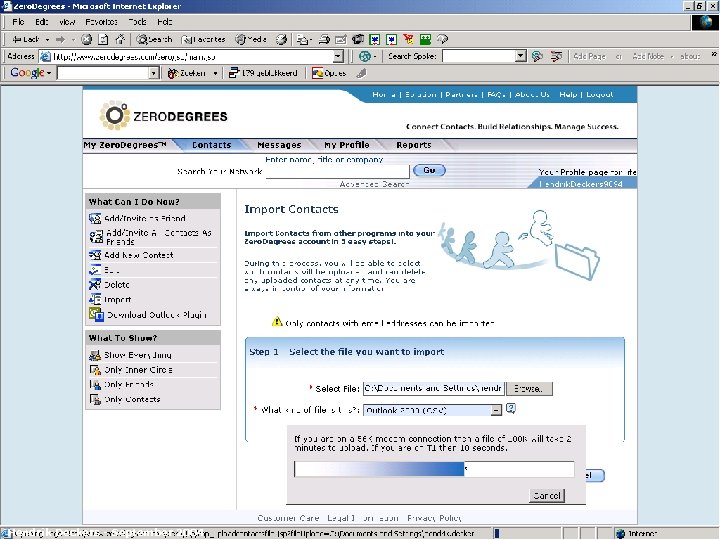720x540 pixels.
Task: Click the ZeroDegrees logo
Action: [163, 115]
